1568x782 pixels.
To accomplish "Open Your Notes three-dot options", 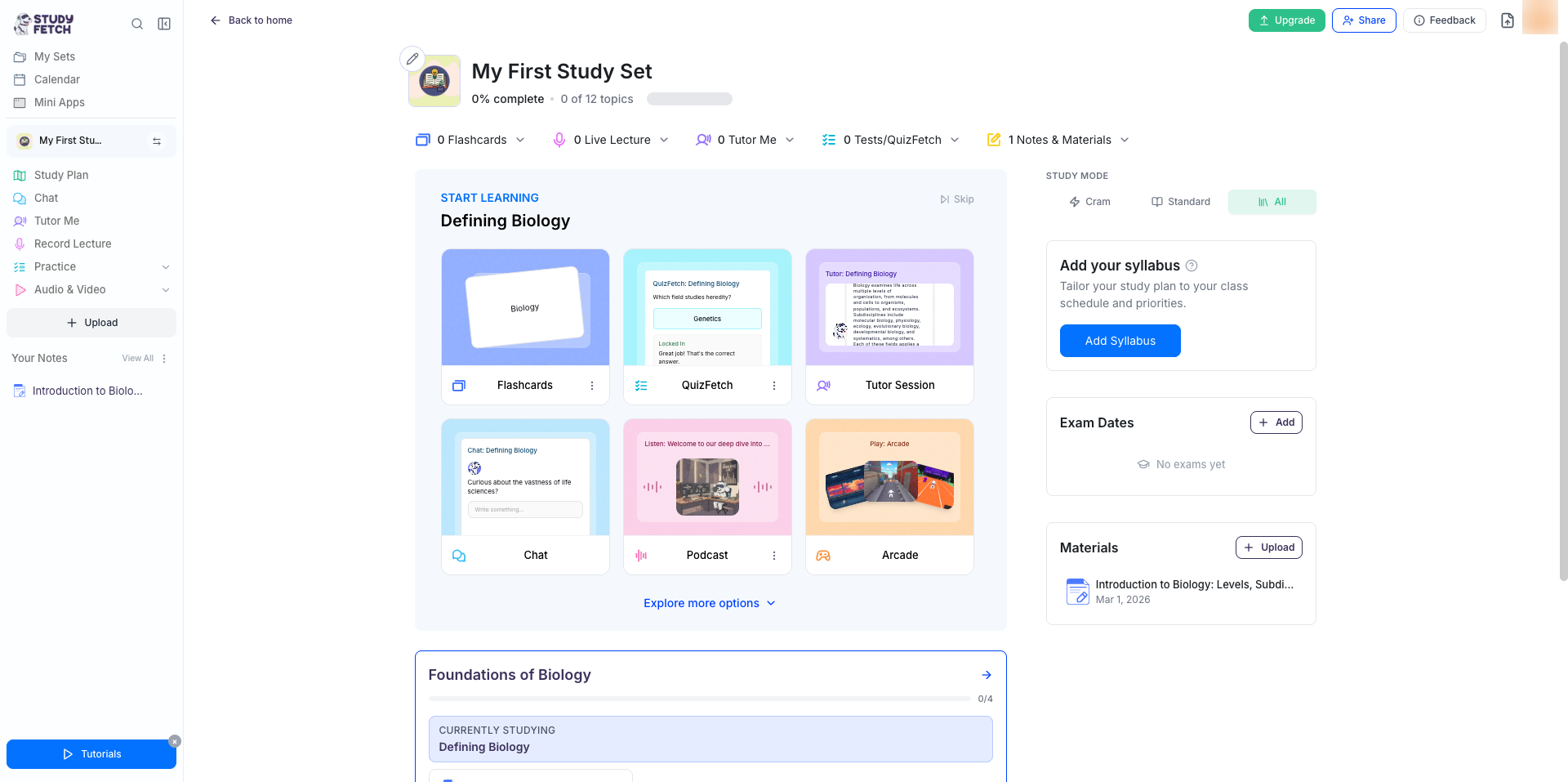I will [x=164, y=359].
